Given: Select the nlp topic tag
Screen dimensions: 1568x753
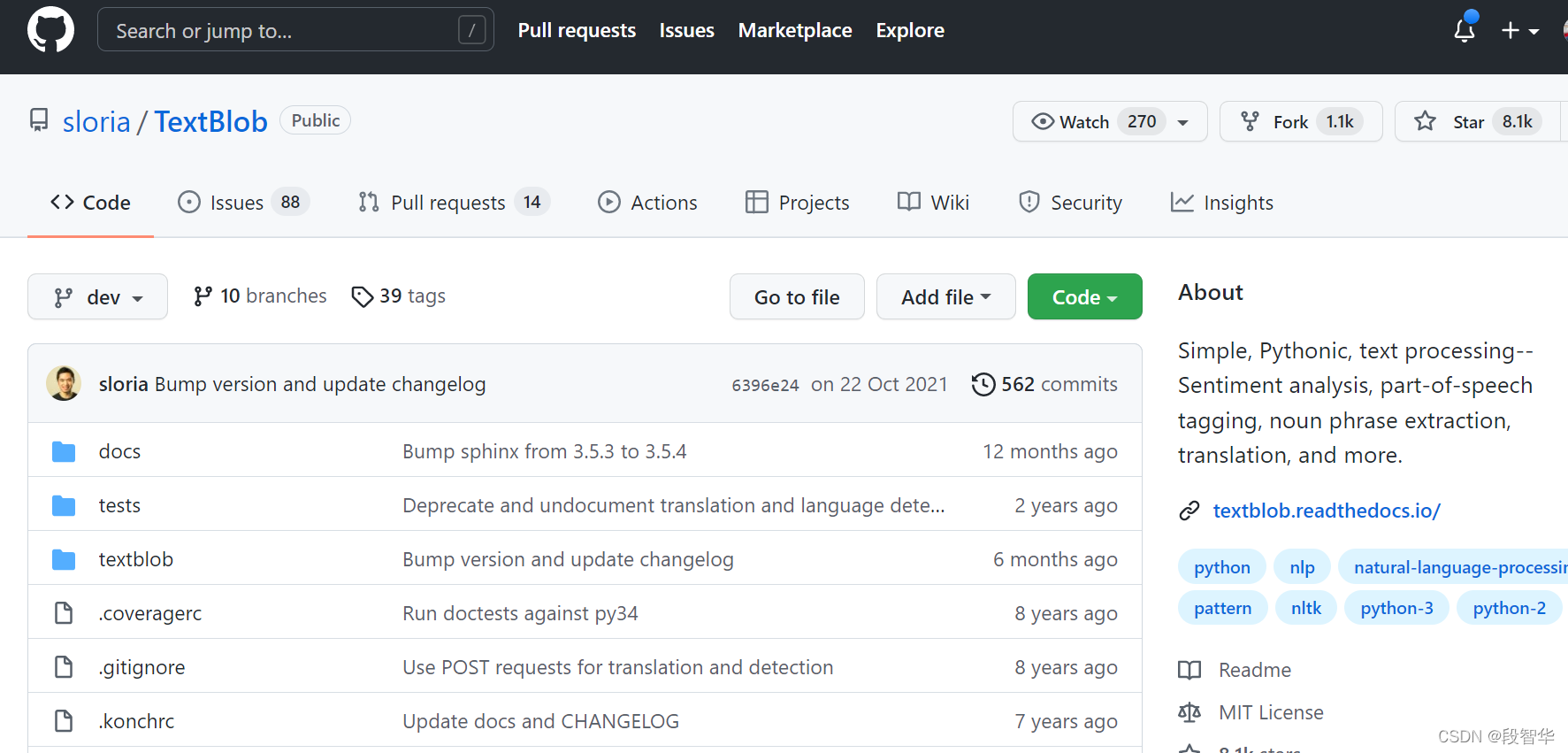Looking at the screenshot, I should 1302,567.
